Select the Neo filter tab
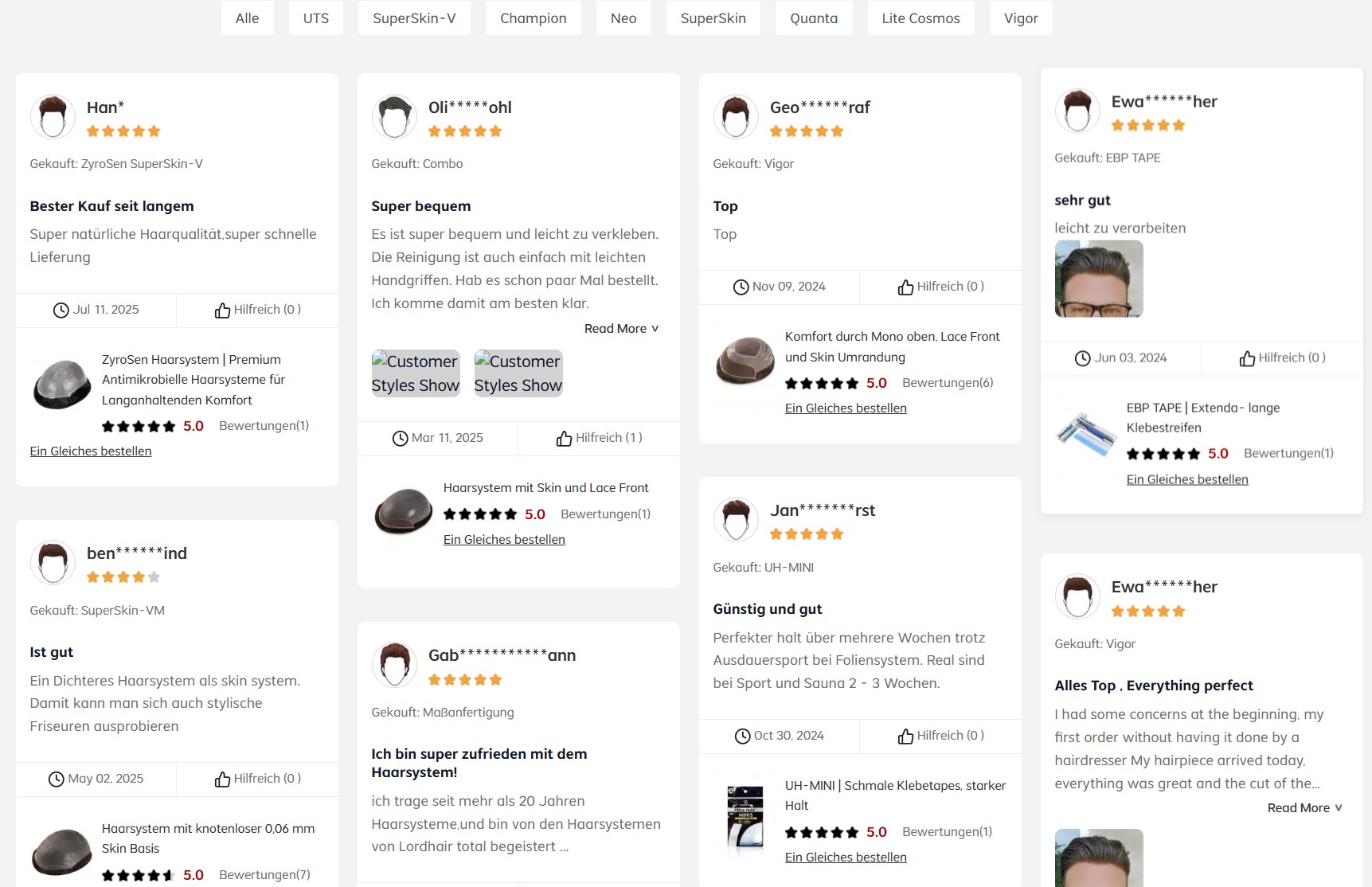This screenshot has width=1372, height=887. [x=623, y=18]
